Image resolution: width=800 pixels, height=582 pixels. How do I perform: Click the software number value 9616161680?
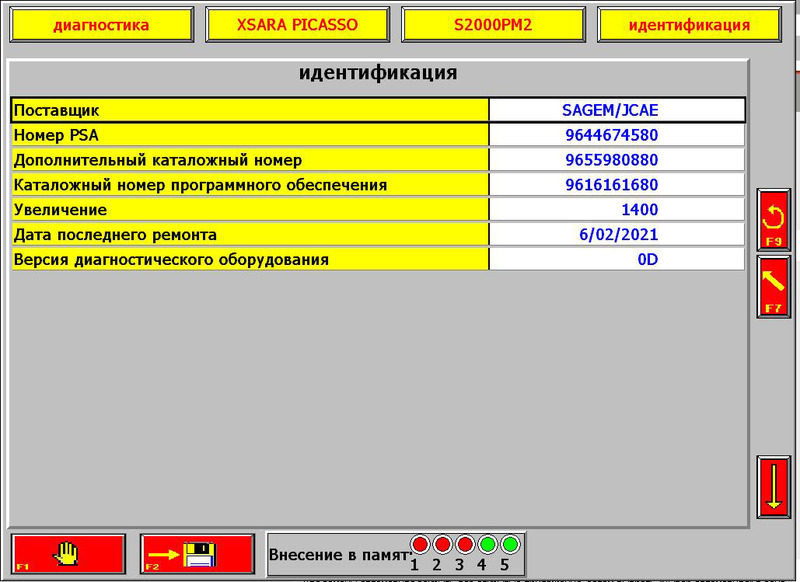click(x=612, y=185)
